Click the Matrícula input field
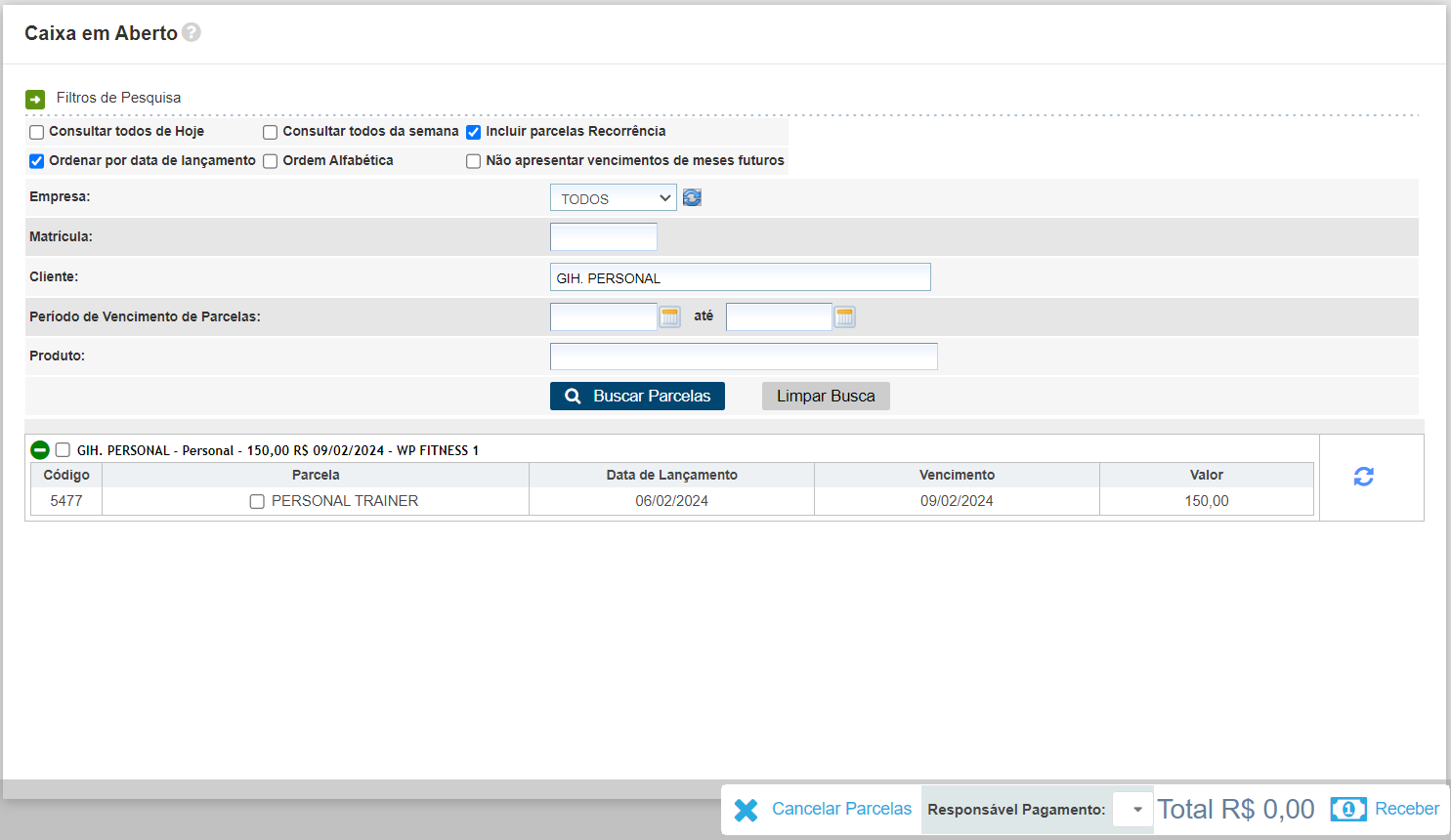Viewport: 1451px width, 840px height. (604, 237)
